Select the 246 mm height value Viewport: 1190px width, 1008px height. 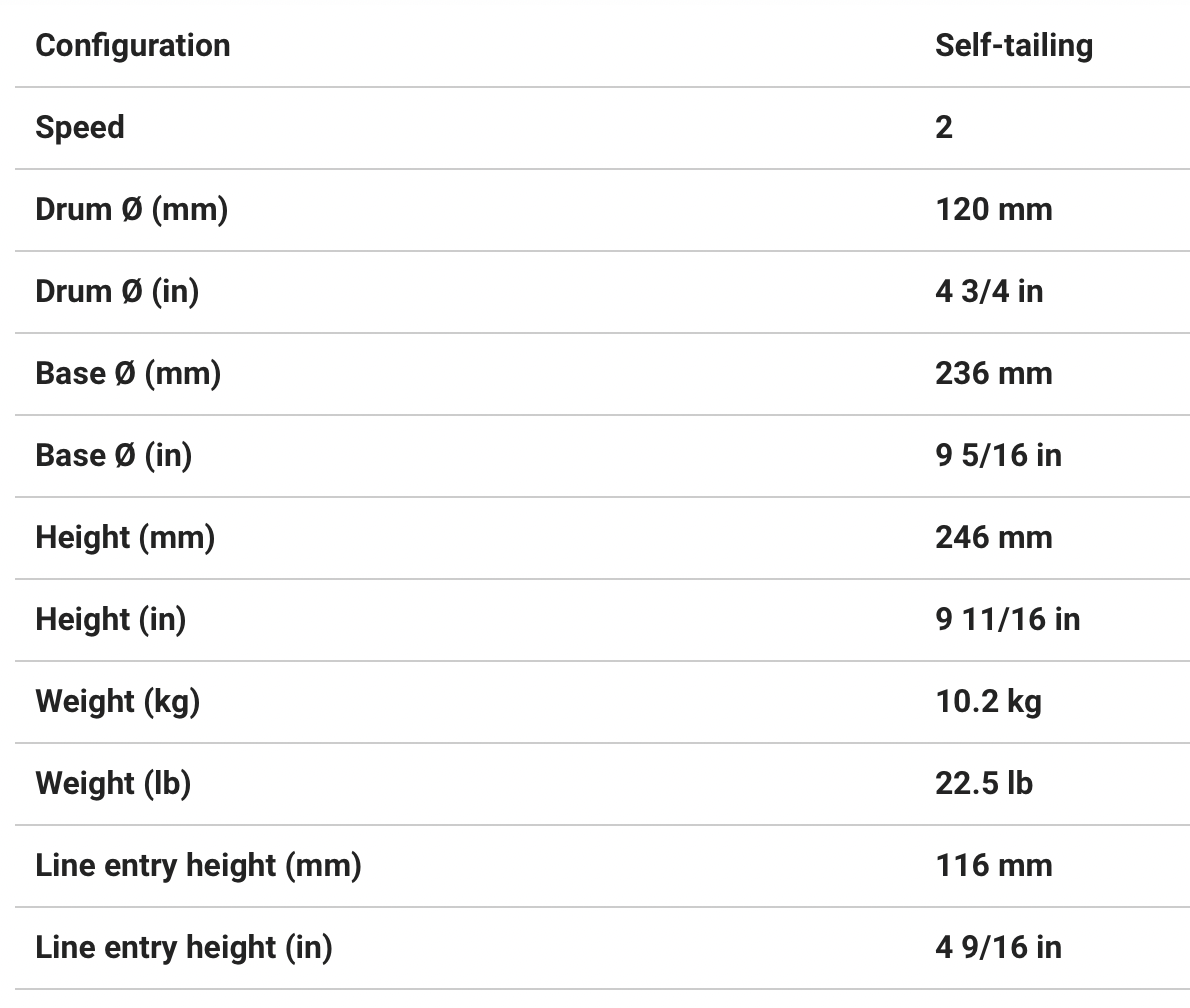click(993, 538)
